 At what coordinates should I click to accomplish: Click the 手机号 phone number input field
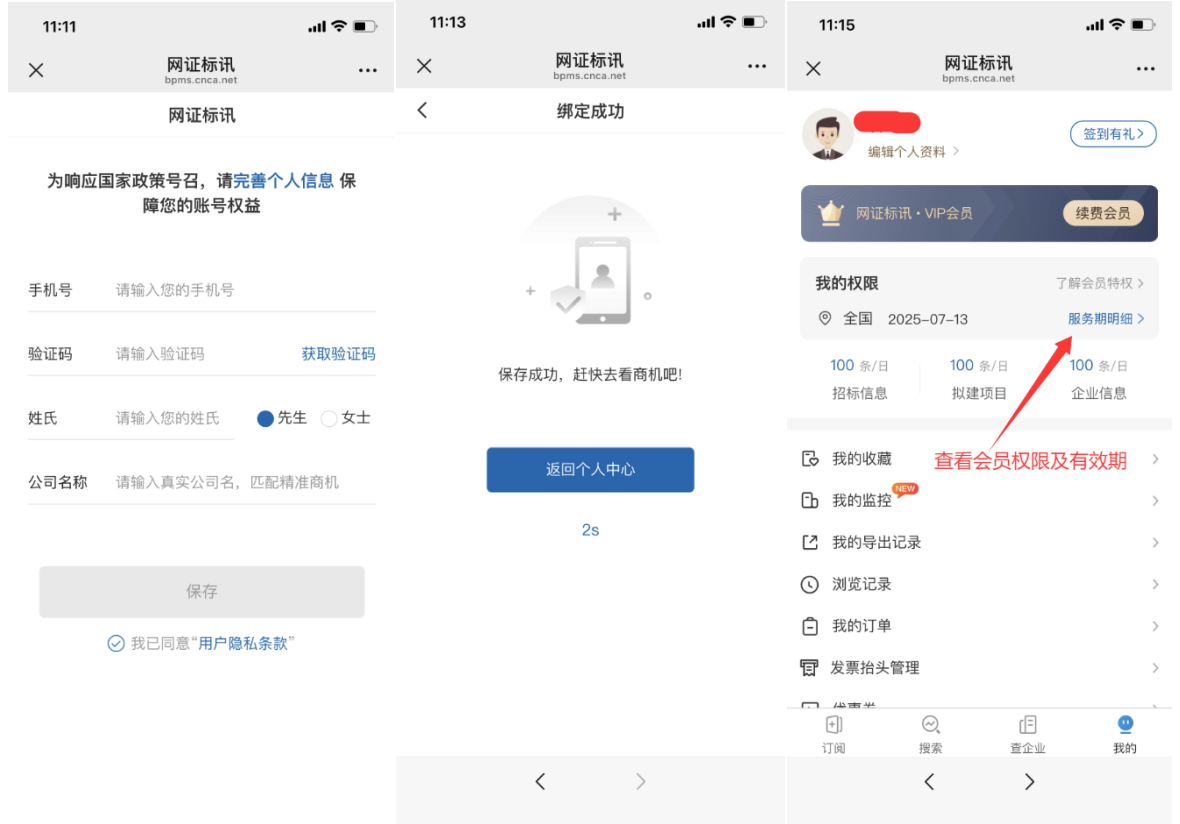(240, 290)
